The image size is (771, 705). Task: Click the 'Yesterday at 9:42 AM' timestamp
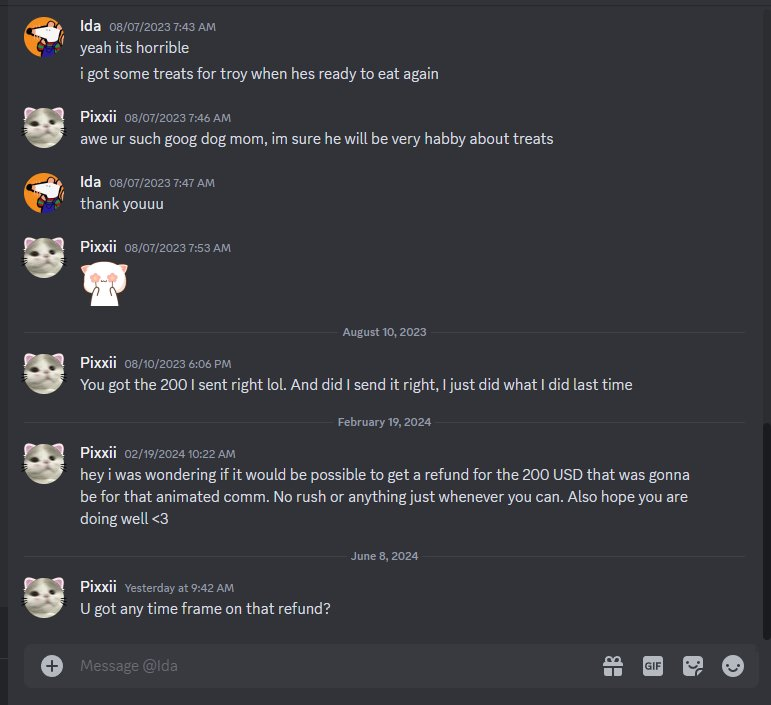coord(179,588)
